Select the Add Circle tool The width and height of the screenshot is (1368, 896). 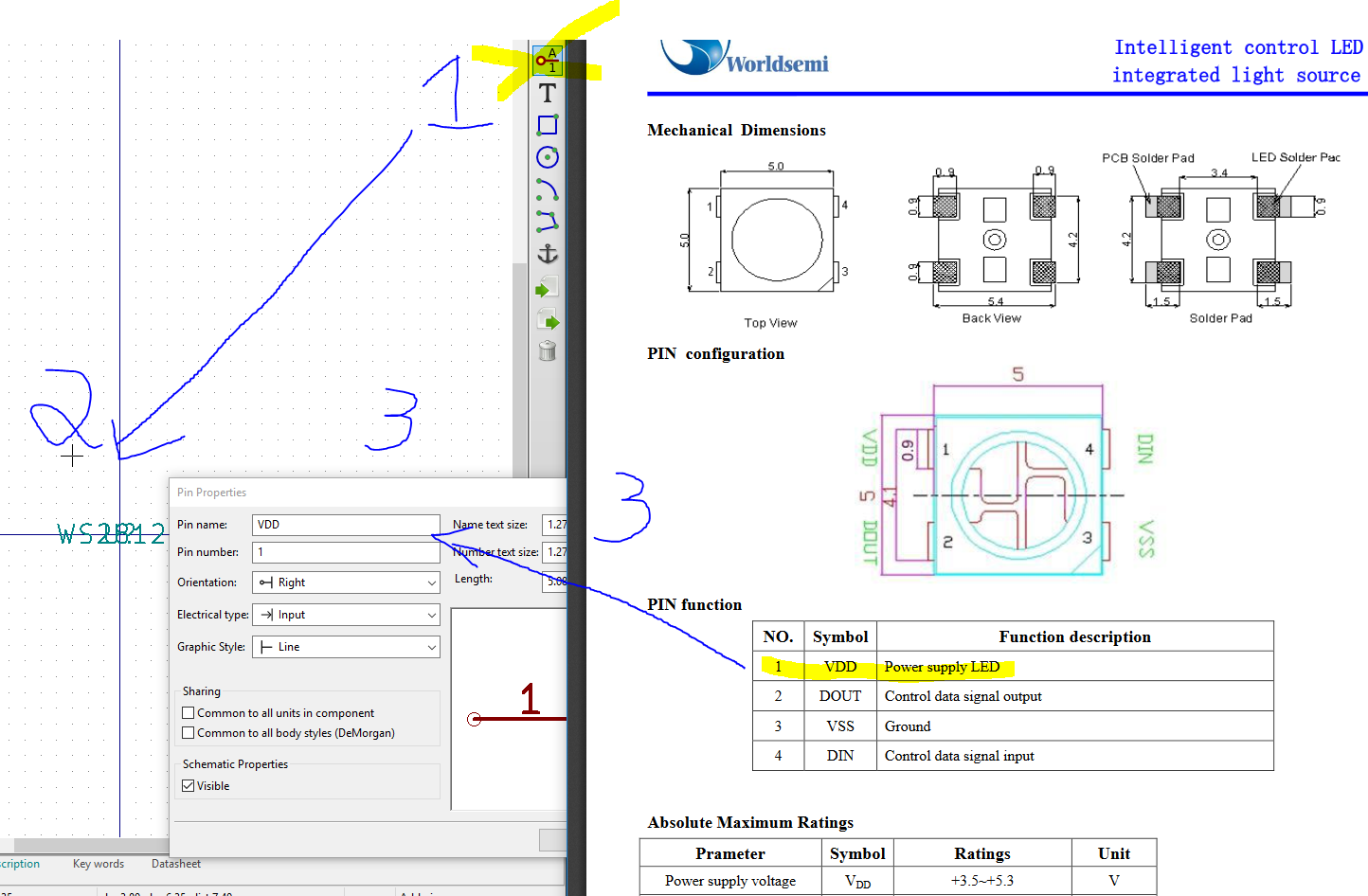(x=548, y=157)
